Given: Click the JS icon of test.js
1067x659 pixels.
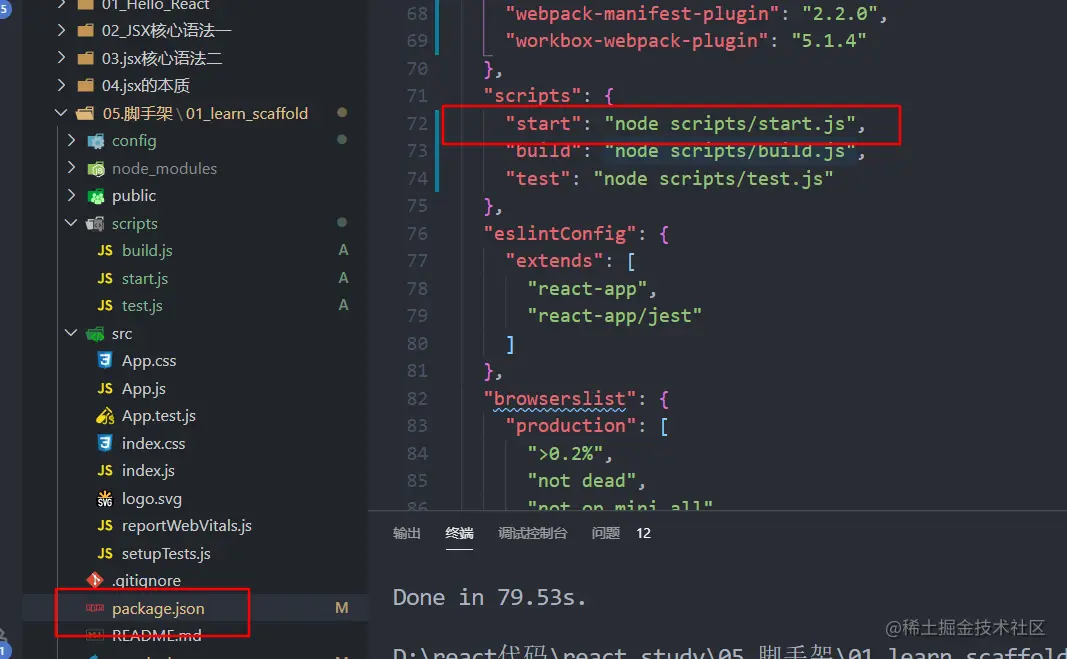Looking at the screenshot, I should point(105,306).
